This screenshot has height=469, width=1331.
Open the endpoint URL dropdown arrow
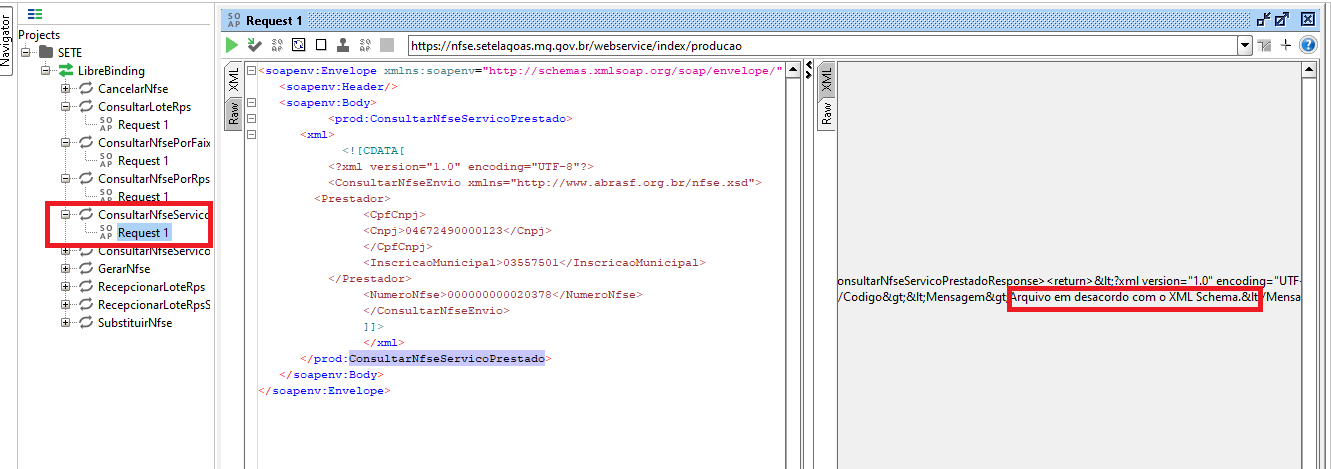pyautogui.click(x=1245, y=45)
